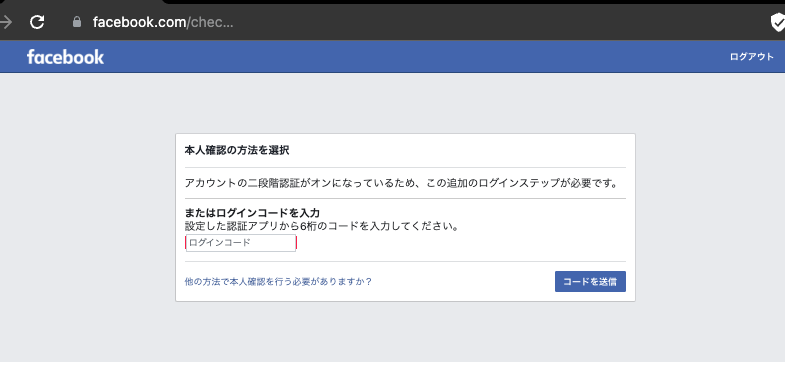
Task: Click the shield icon in browser toolbar
Action: (777, 22)
